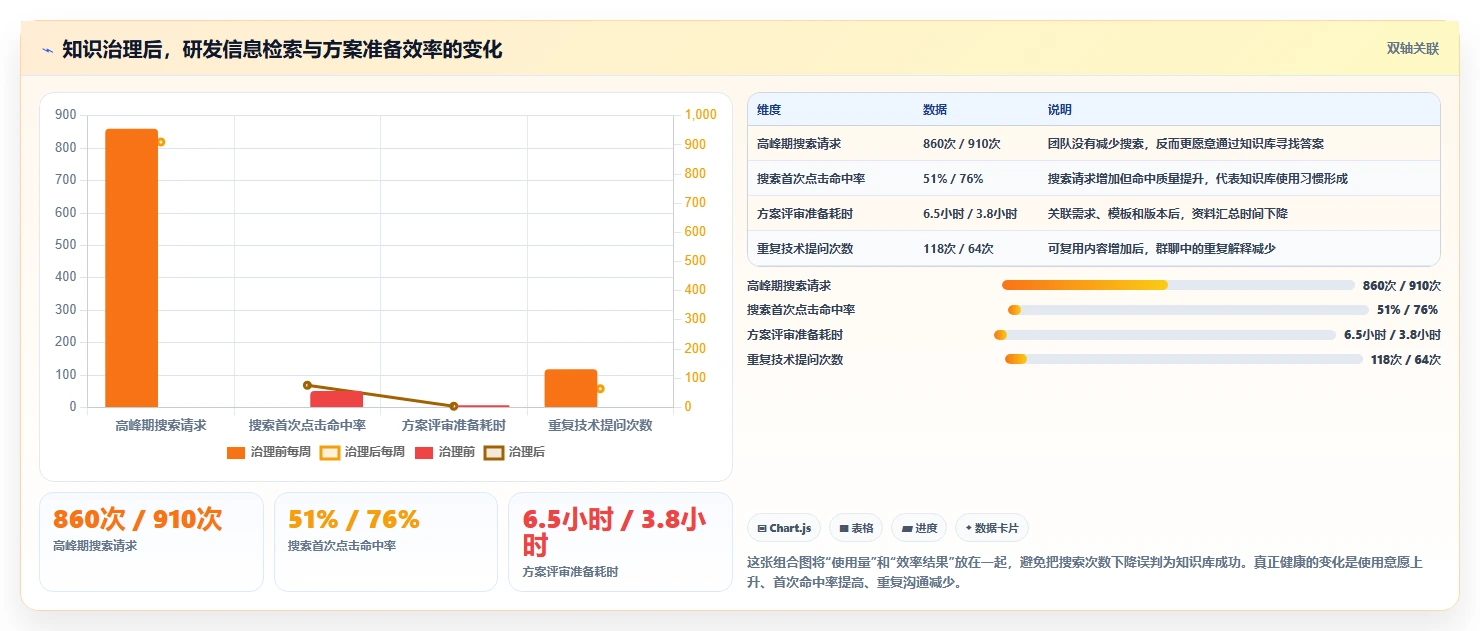Click the orange 重复技术提问次数 bar in the chart

571,388
